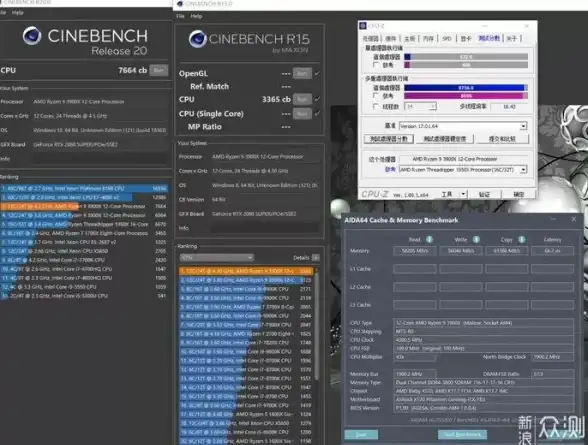
Task: Click CPU Type field in AIDA64
Action: 483,323
